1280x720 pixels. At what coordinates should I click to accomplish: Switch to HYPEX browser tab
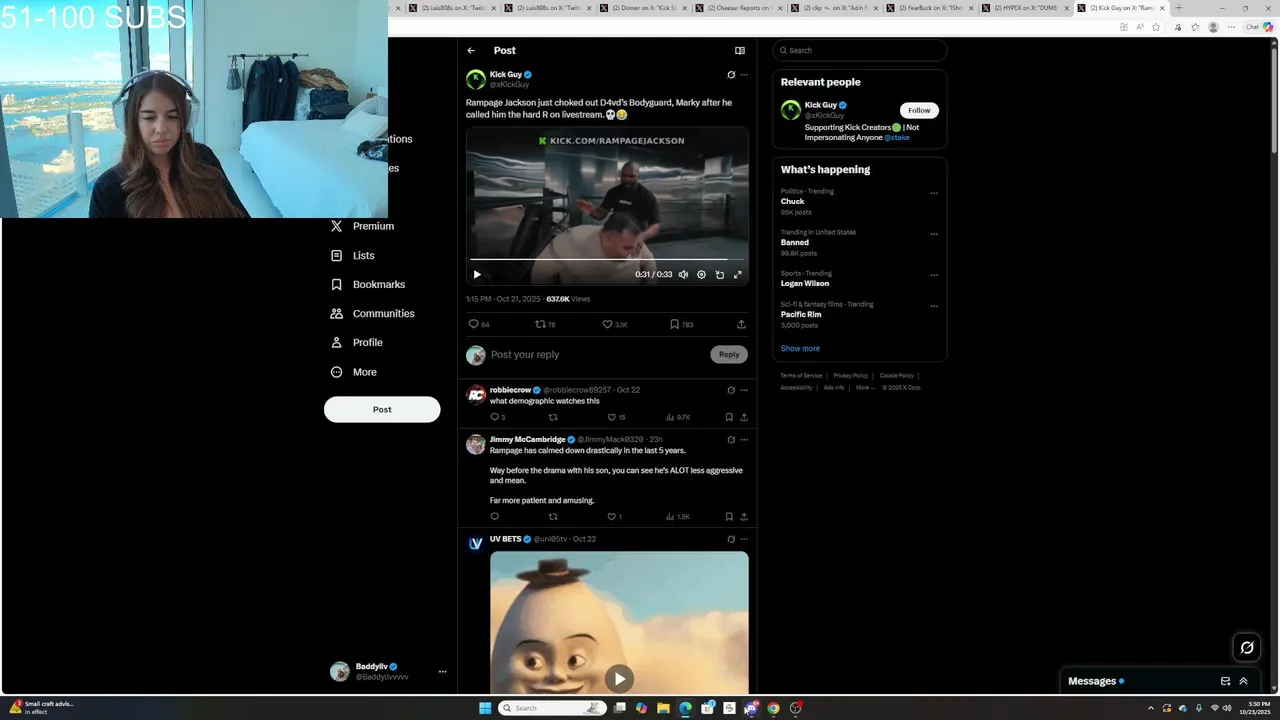point(1025,8)
